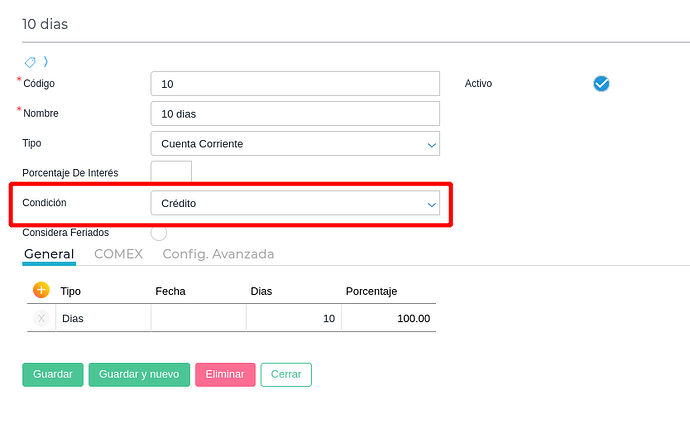Add a new row with the orange plus icon

tap(41, 290)
